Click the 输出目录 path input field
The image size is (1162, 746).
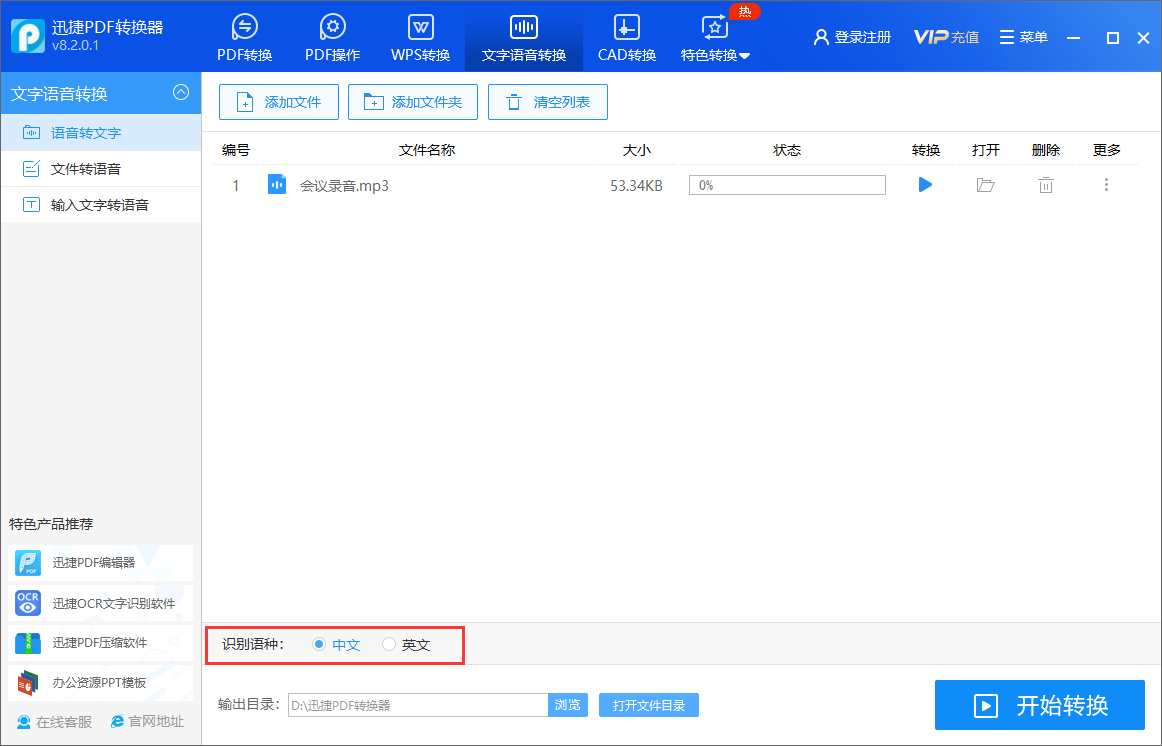click(417, 705)
